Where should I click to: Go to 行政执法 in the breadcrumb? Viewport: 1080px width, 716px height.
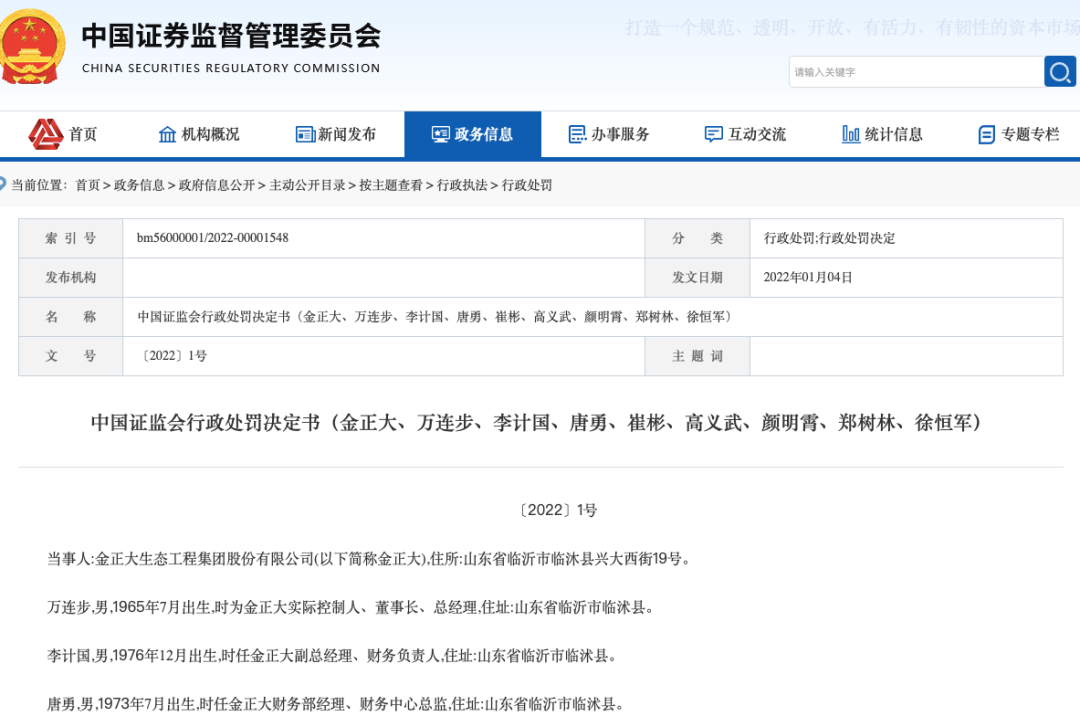coord(461,185)
